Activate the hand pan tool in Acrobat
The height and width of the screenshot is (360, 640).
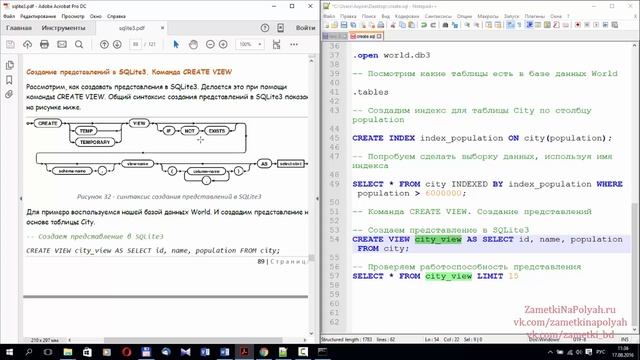tap(193, 44)
